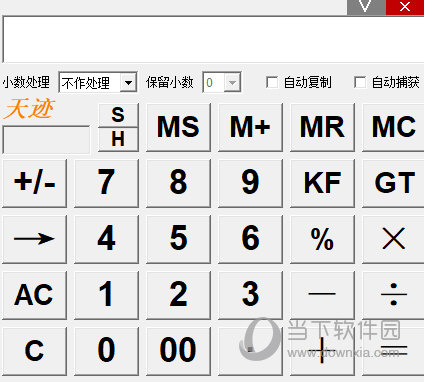
Task: Tap digit 7 key
Action: click(x=106, y=183)
